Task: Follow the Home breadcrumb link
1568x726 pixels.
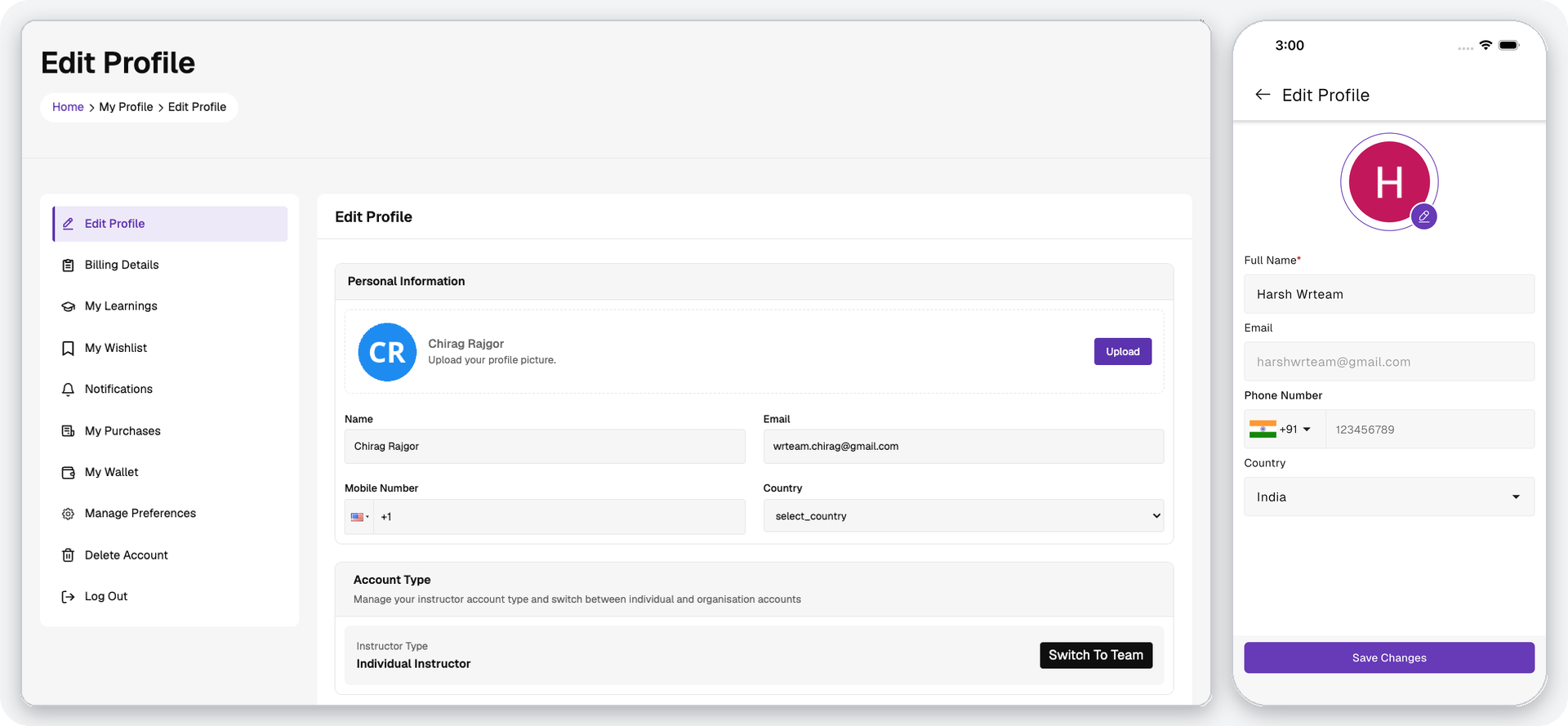Action: coord(68,107)
